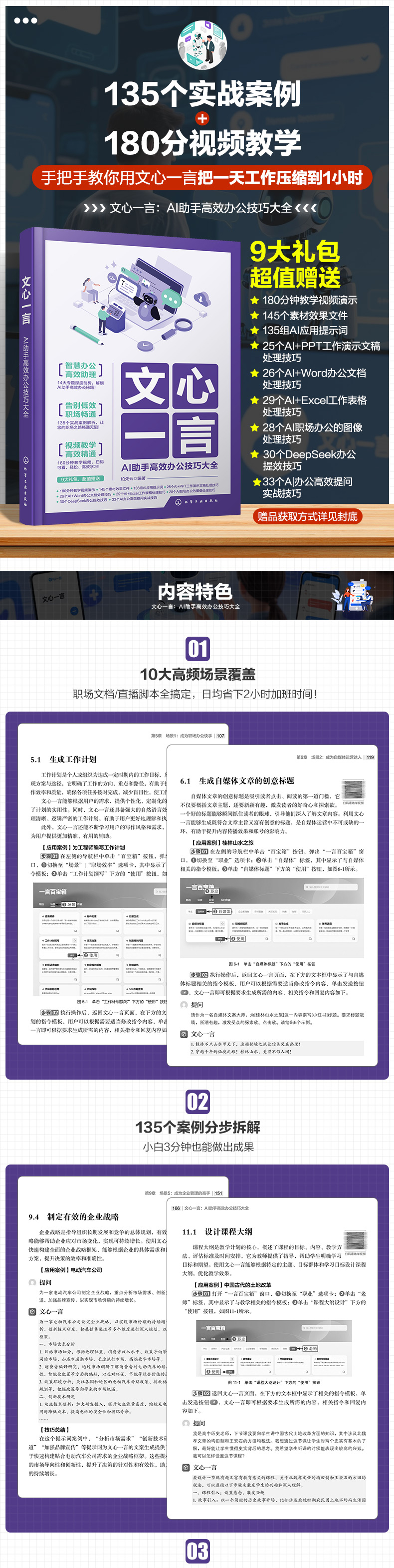Click the purple "01" section number badge

pyautogui.click(x=197, y=649)
